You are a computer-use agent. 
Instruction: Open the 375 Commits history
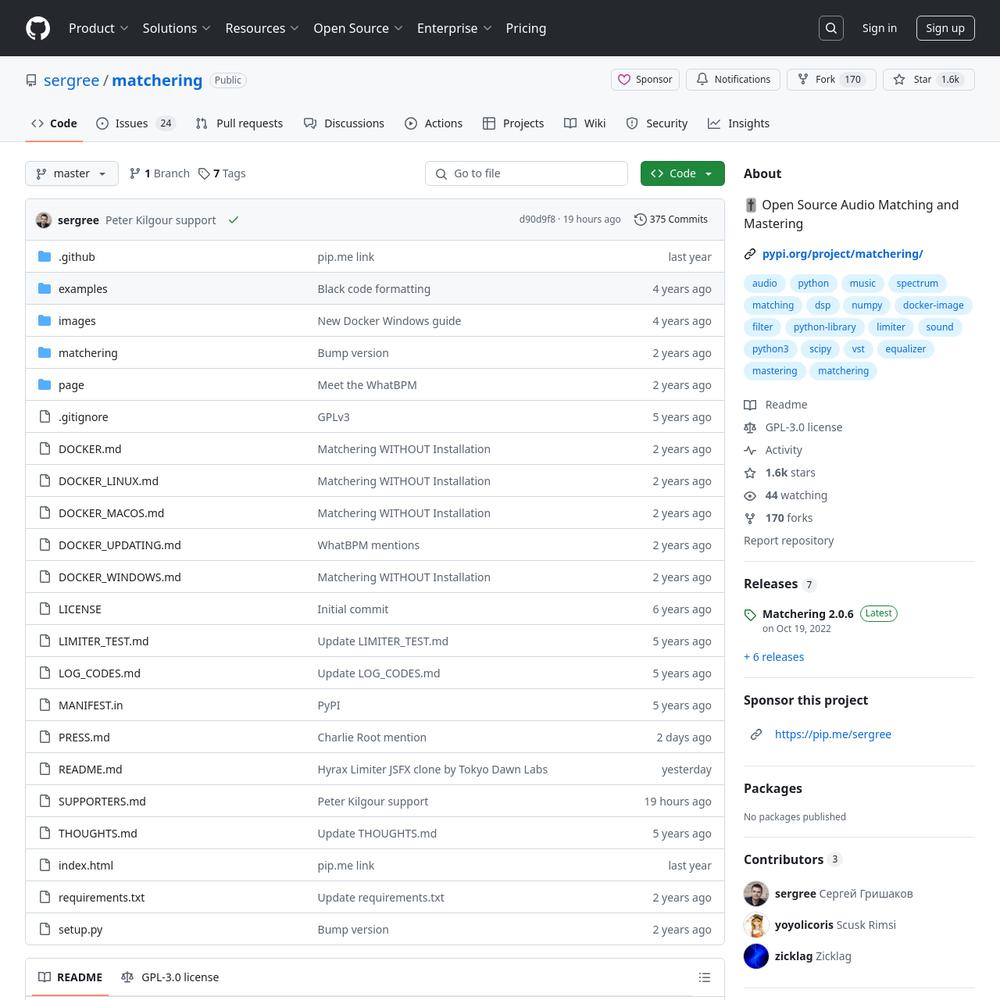670,219
